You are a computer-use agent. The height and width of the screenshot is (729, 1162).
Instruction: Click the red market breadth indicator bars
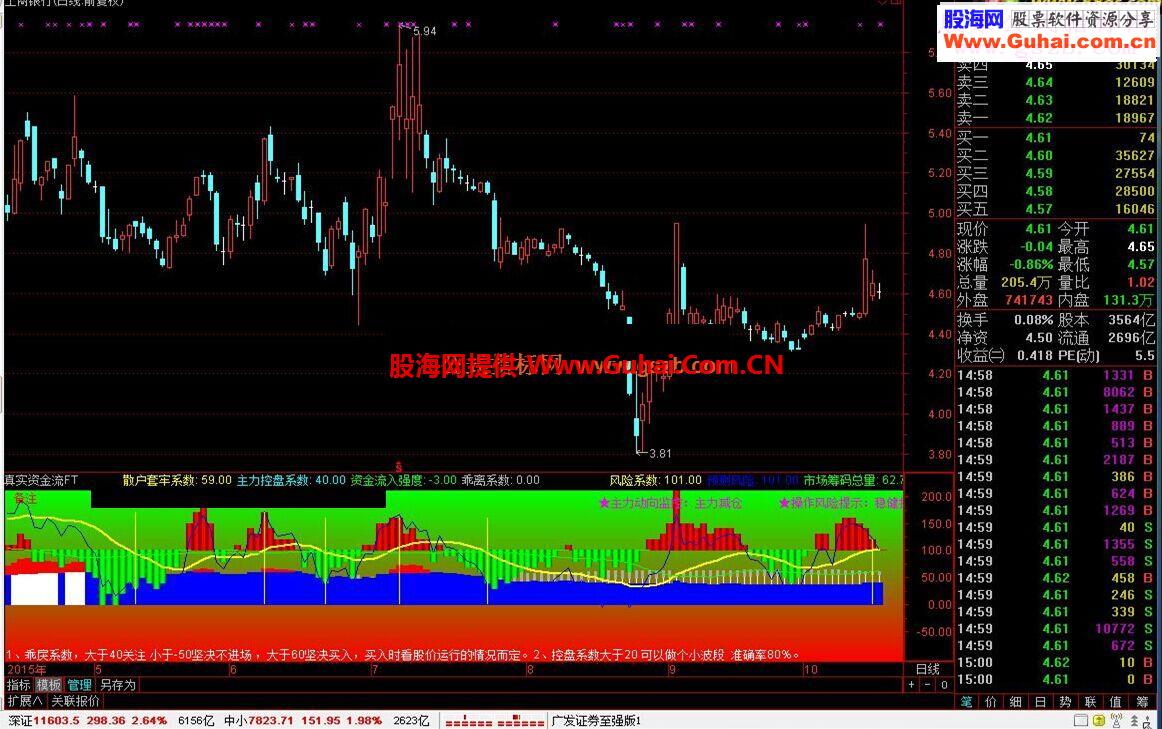494,721
